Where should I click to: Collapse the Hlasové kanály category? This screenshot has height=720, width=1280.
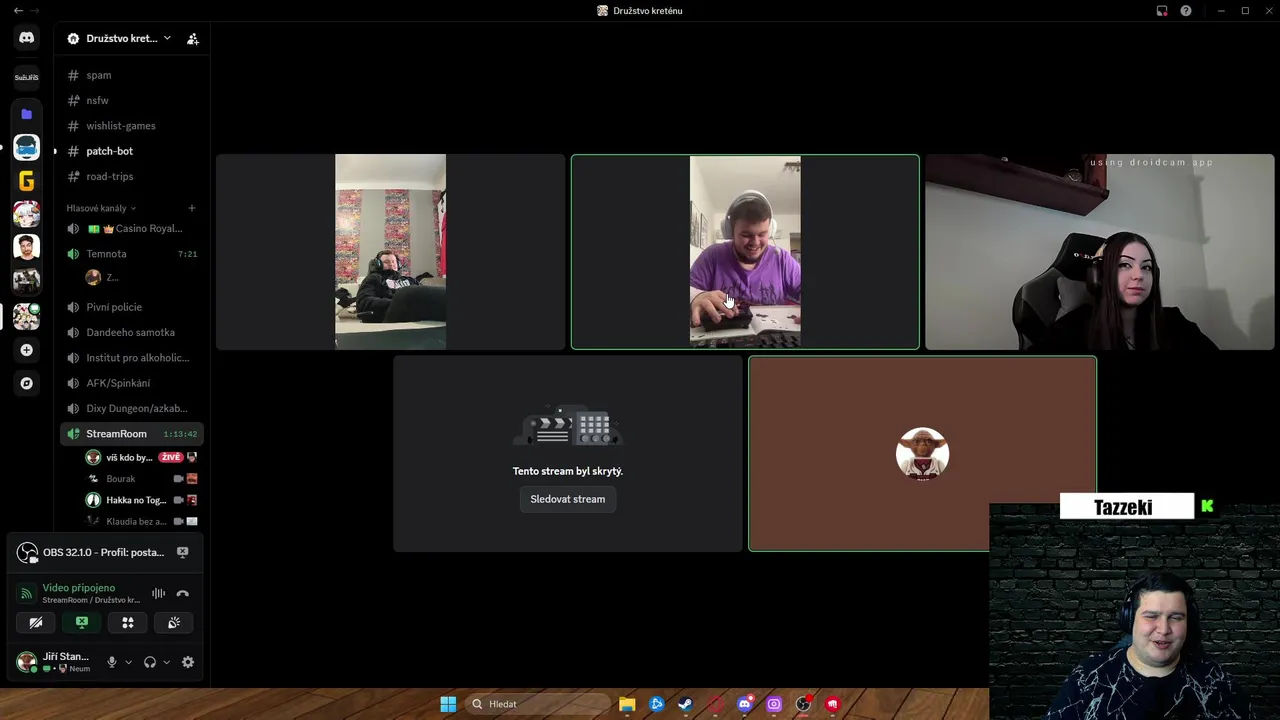point(101,208)
